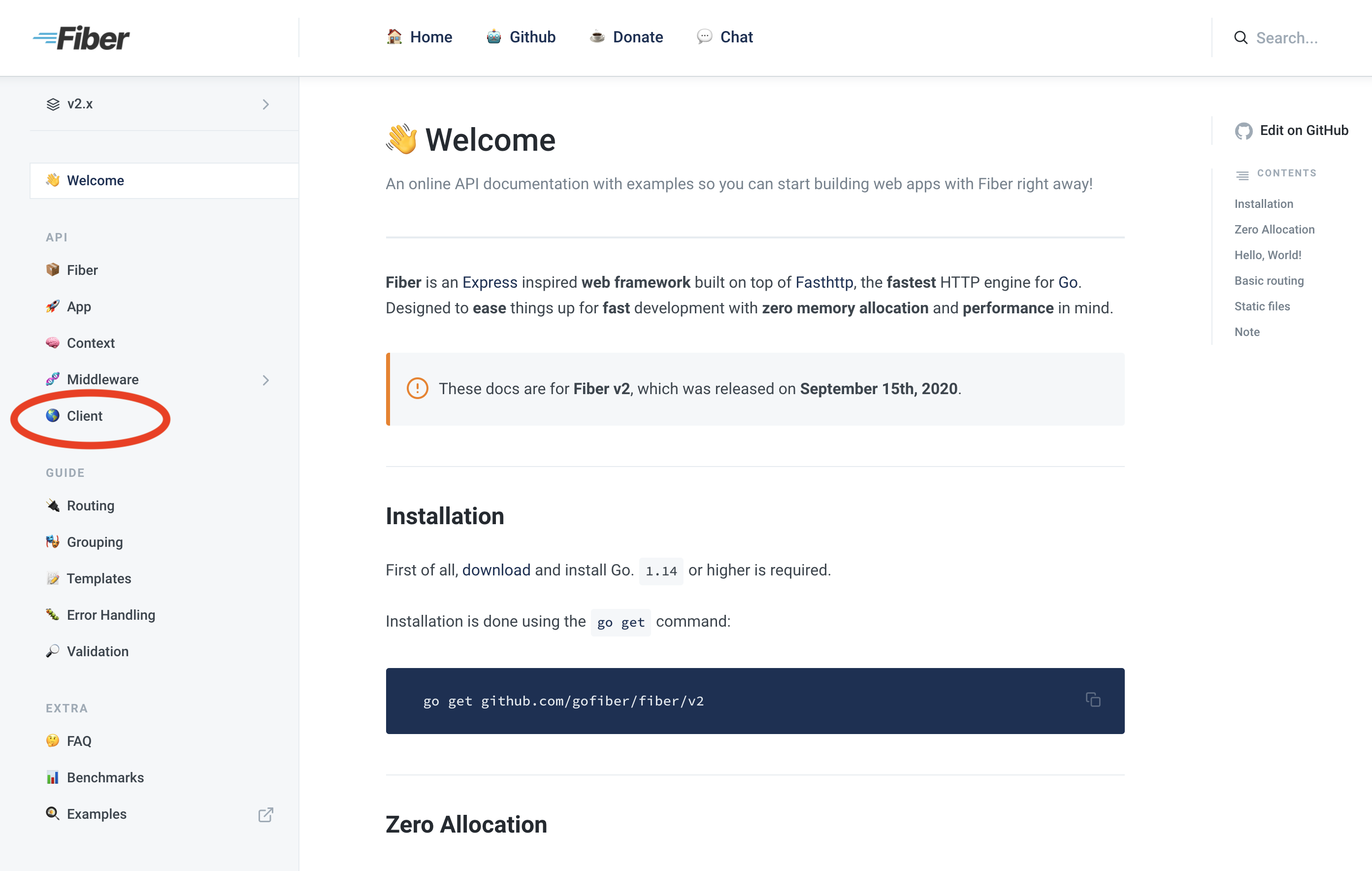Image resolution: width=1372 pixels, height=871 pixels.
Task: Click the GitHub octocat icon near Edit on GitHub
Action: pyautogui.click(x=1244, y=131)
